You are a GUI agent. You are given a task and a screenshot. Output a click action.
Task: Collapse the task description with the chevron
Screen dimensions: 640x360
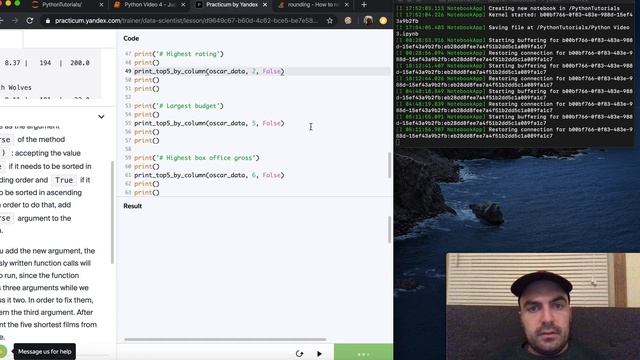point(101,117)
